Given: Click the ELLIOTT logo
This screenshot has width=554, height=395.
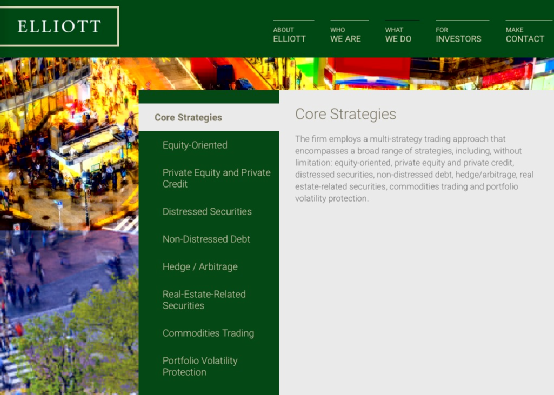Looking at the screenshot, I should tap(59, 26).
